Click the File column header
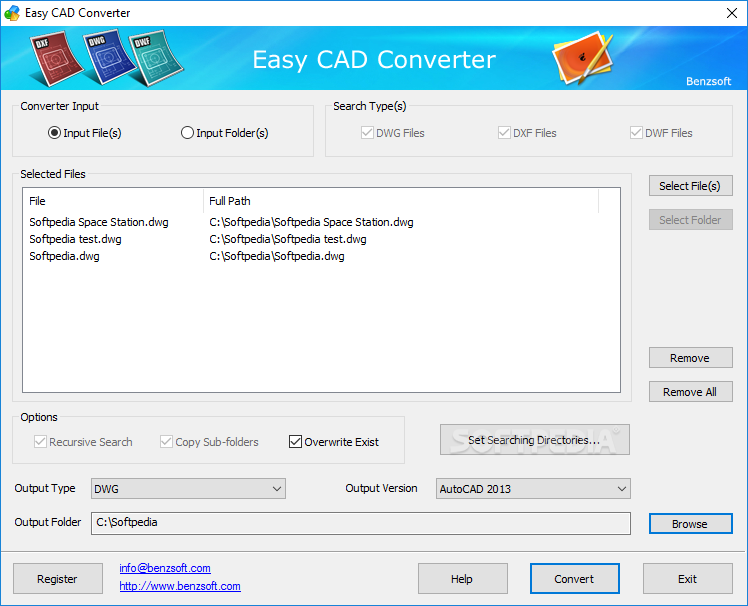Screen dimensions: 748x606 [x=113, y=201]
